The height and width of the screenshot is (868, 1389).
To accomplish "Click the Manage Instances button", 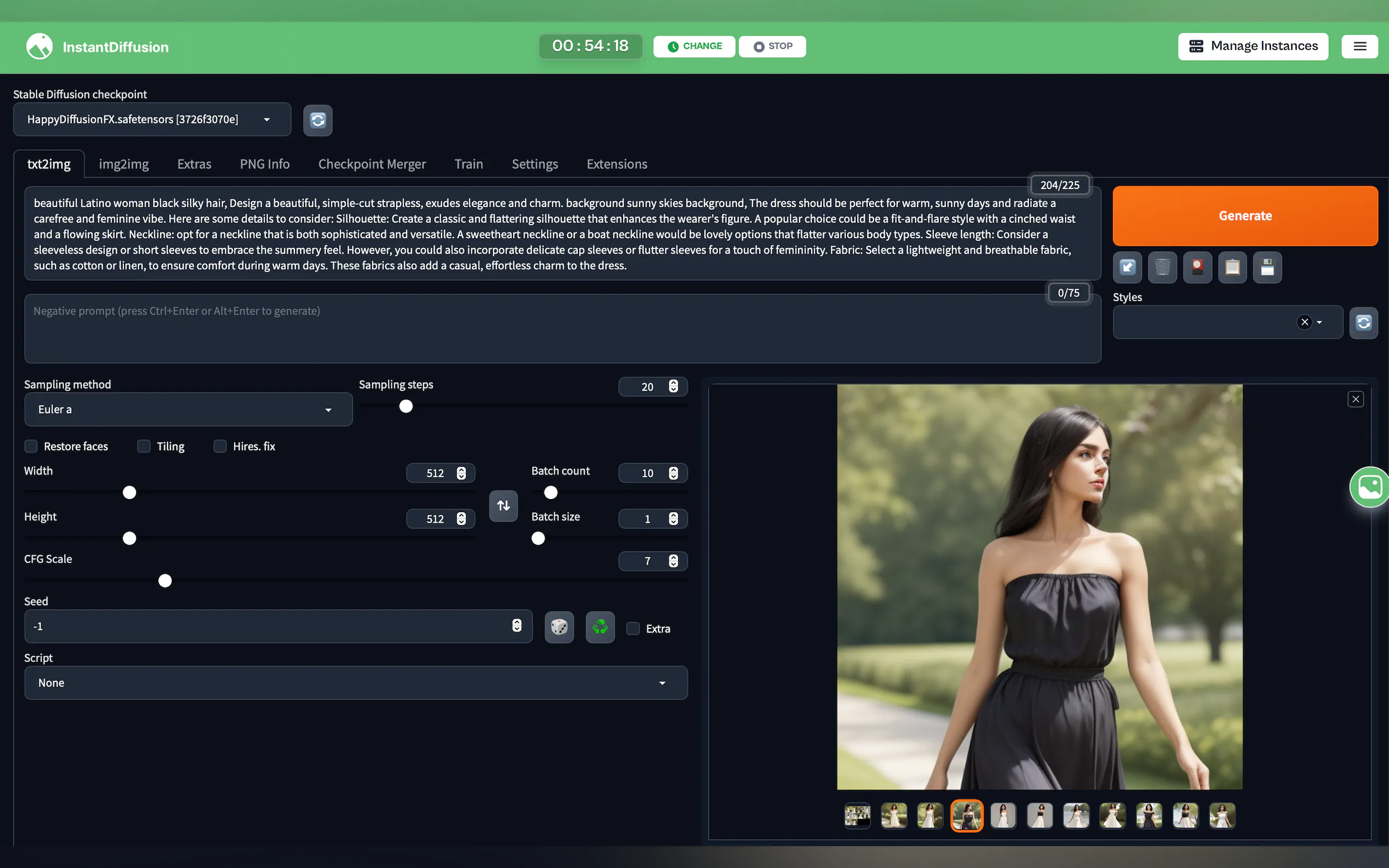I will click(x=1252, y=46).
